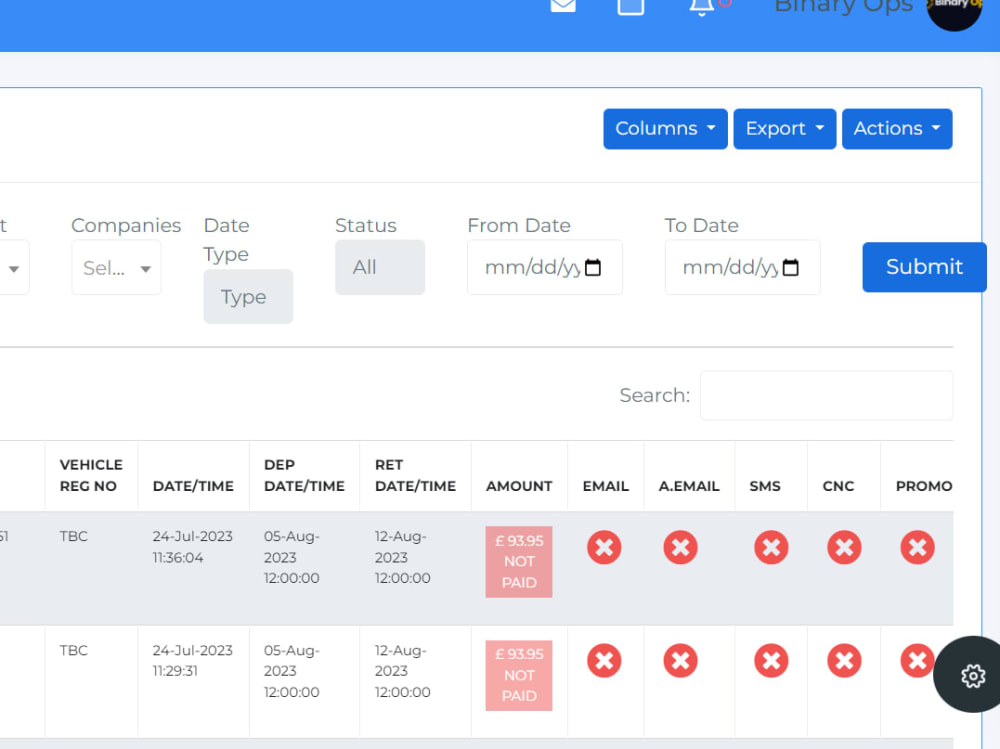Click PROMO red X in 11:36:04 row

point(918,547)
